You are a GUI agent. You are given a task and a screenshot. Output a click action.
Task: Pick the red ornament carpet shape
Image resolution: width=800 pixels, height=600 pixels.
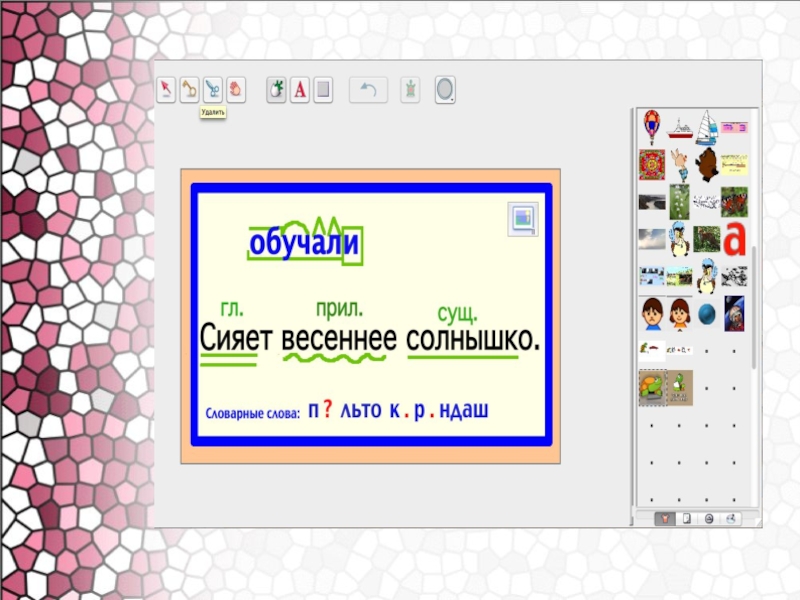[x=652, y=164]
